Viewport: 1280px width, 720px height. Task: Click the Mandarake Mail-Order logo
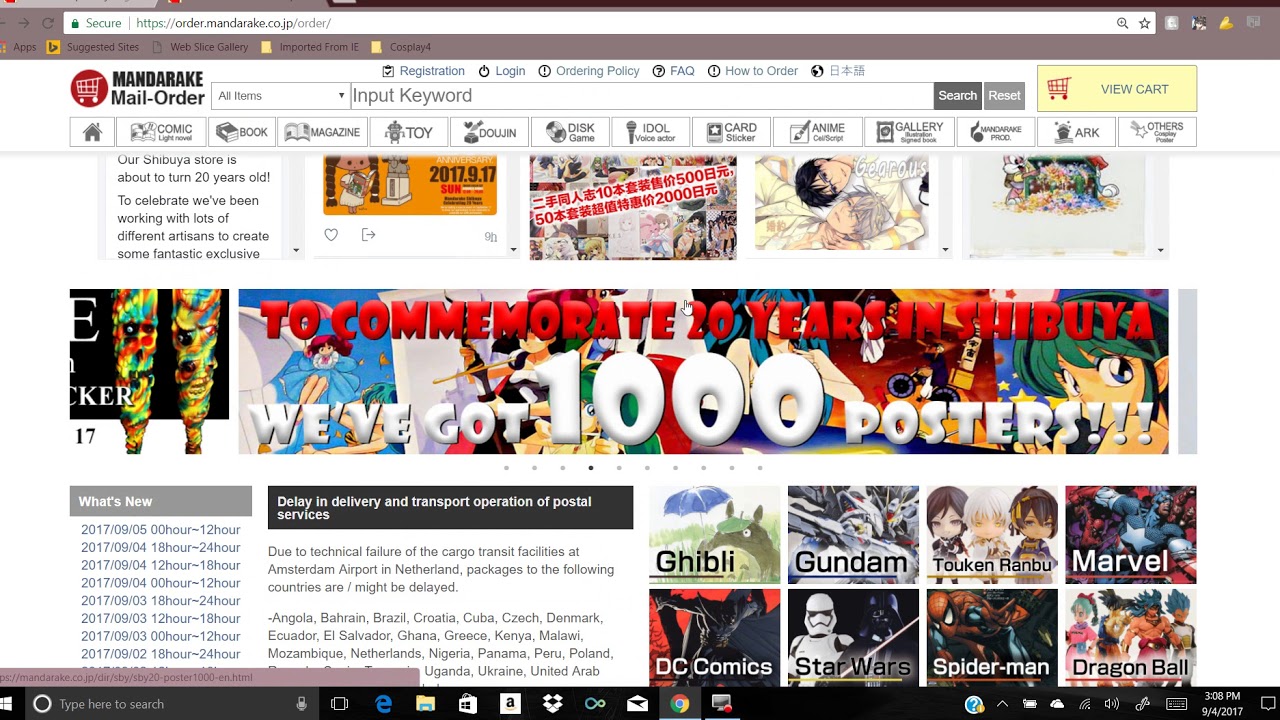click(x=137, y=89)
